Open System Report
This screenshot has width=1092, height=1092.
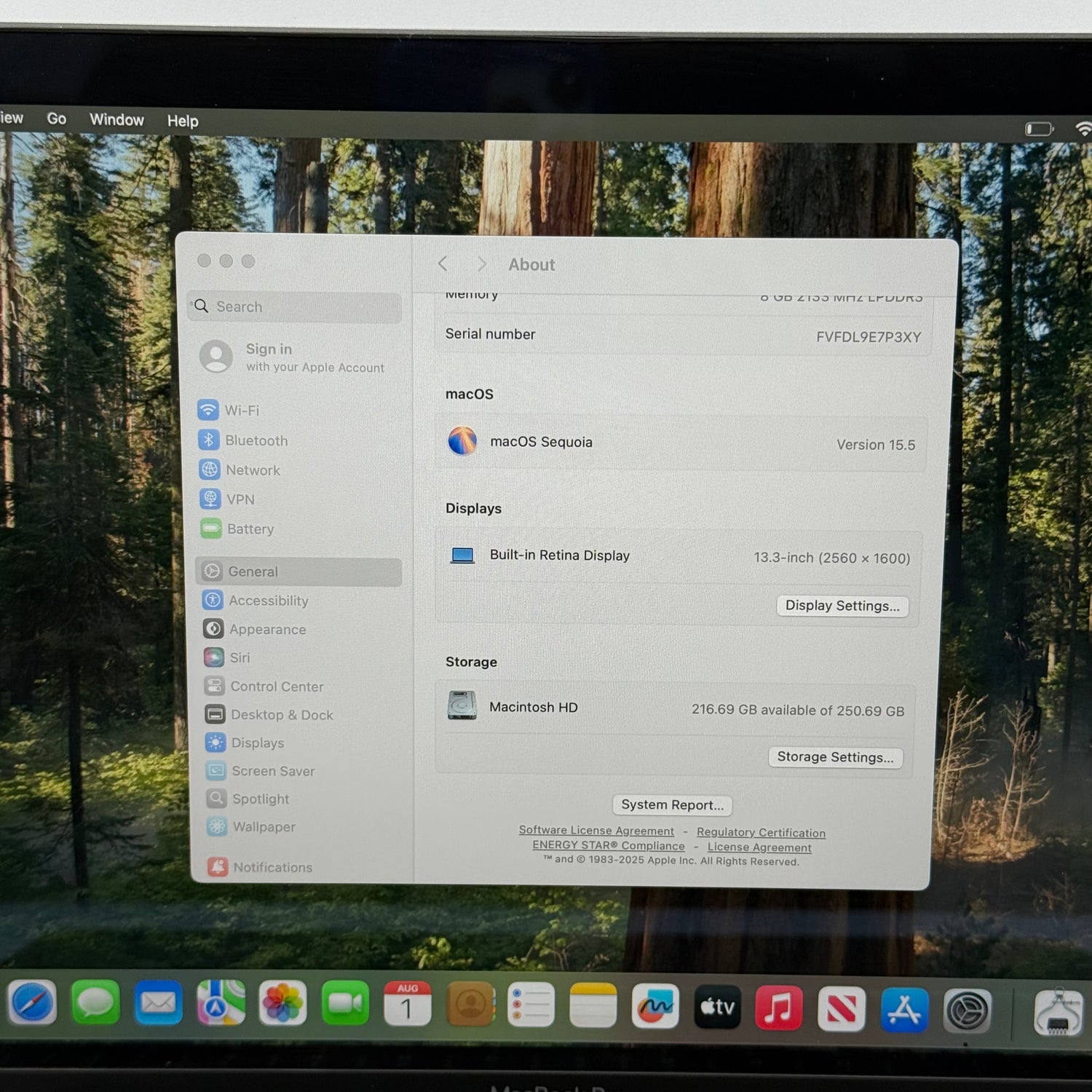click(x=672, y=804)
